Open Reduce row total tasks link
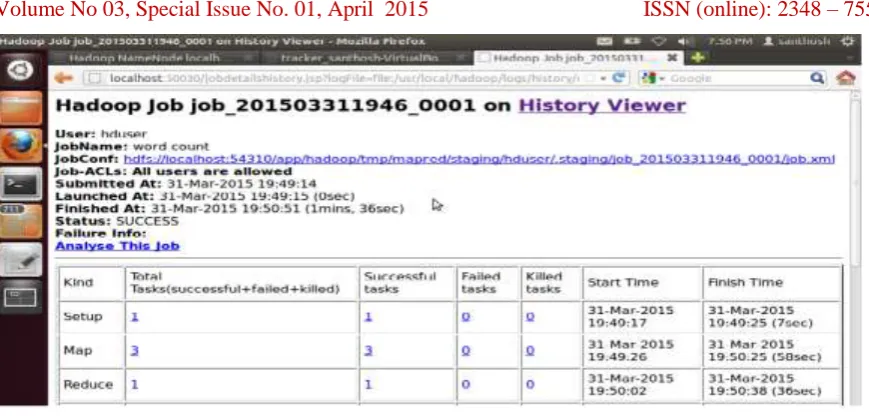The width and height of the screenshot is (869, 416). pyautogui.click(x=134, y=384)
